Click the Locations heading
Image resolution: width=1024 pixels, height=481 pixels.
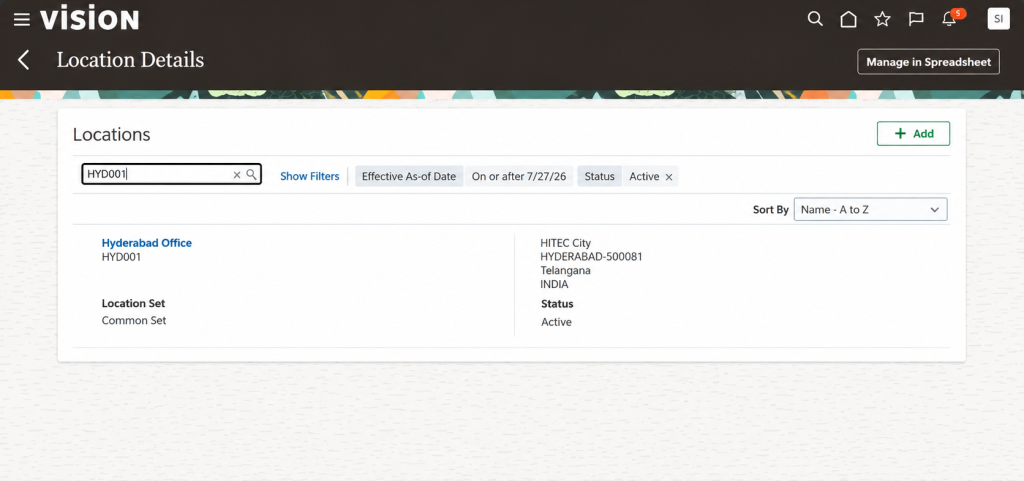point(112,134)
